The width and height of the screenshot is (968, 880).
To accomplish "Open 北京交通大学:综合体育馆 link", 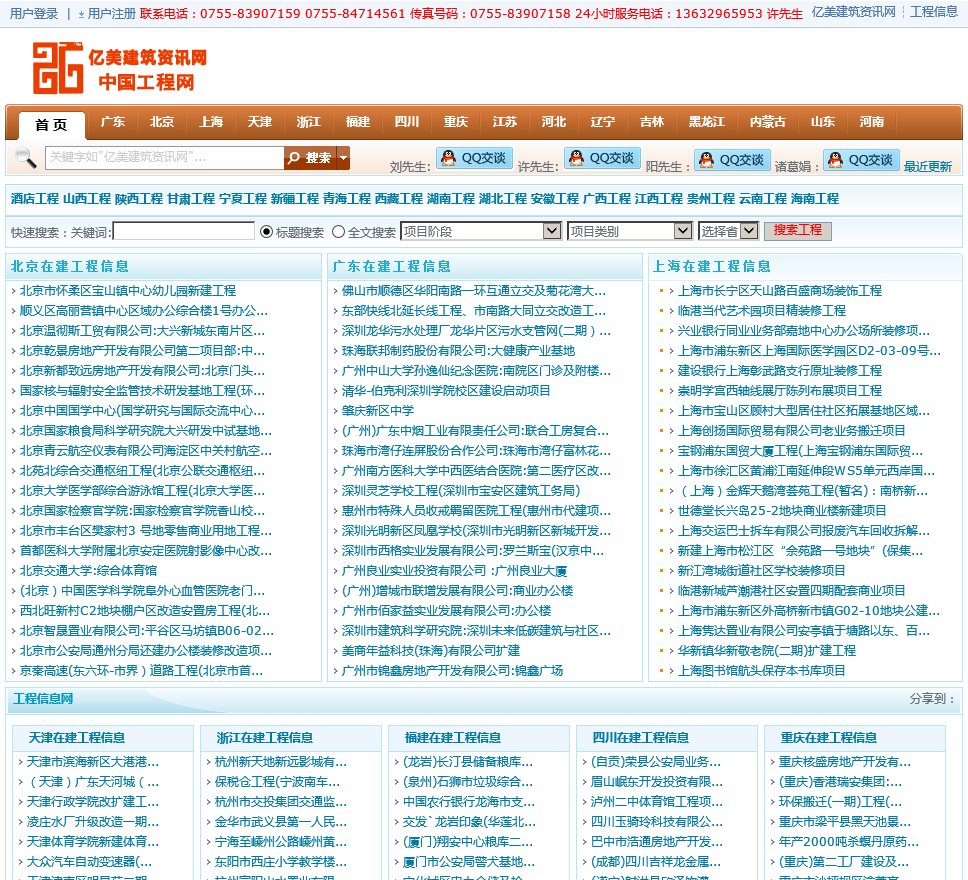I will (88, 571).
